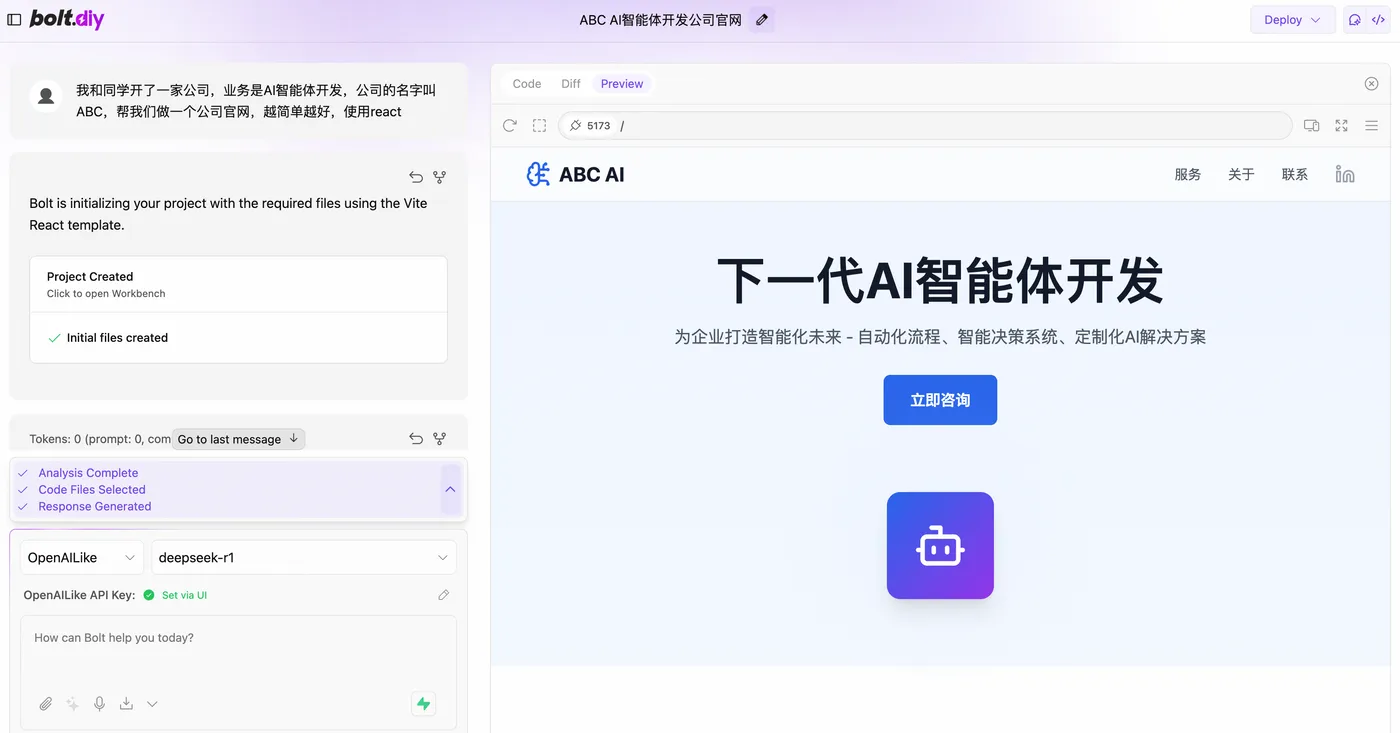Edit the project title with pencil icon

click(762, 20)
